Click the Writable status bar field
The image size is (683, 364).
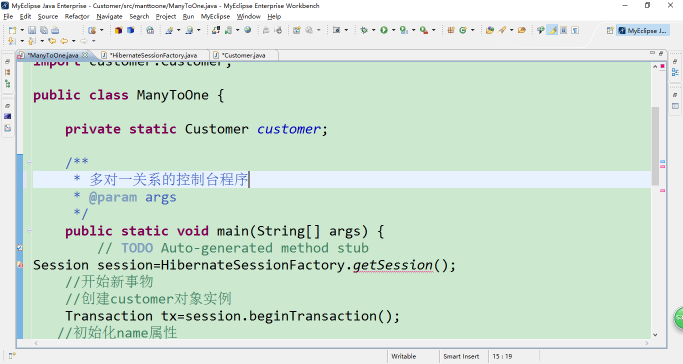click(x=404, y=356)
